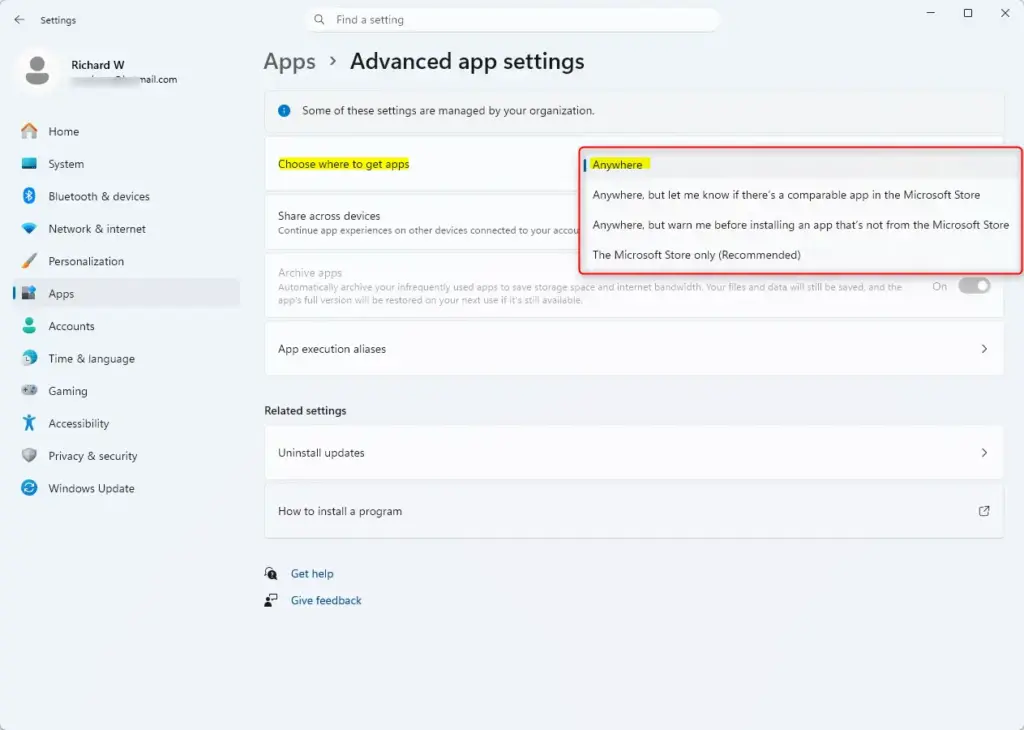This screenshot has width=1024, height=730.
Task: Select Apps in the sidebar
Action: [126, 293]
